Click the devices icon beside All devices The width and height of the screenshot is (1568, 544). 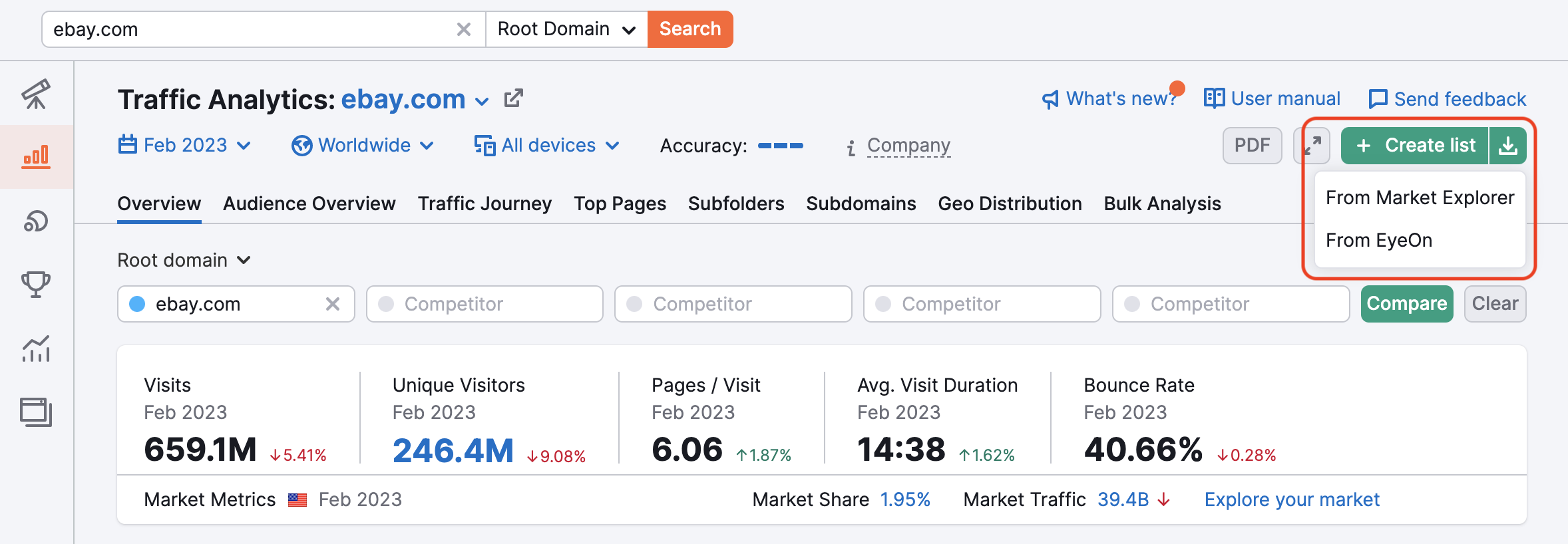(485, 145)
